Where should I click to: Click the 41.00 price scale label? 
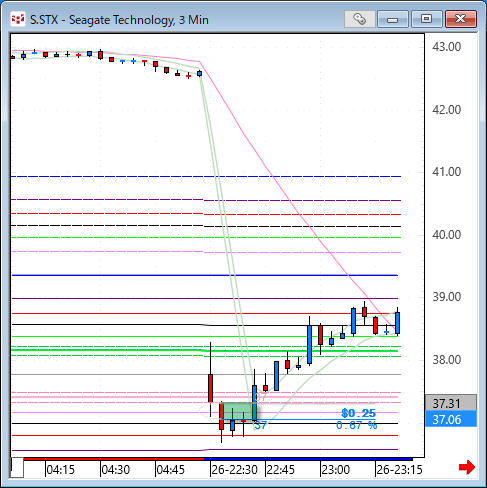pyautogui.click(x=447, y=172)
